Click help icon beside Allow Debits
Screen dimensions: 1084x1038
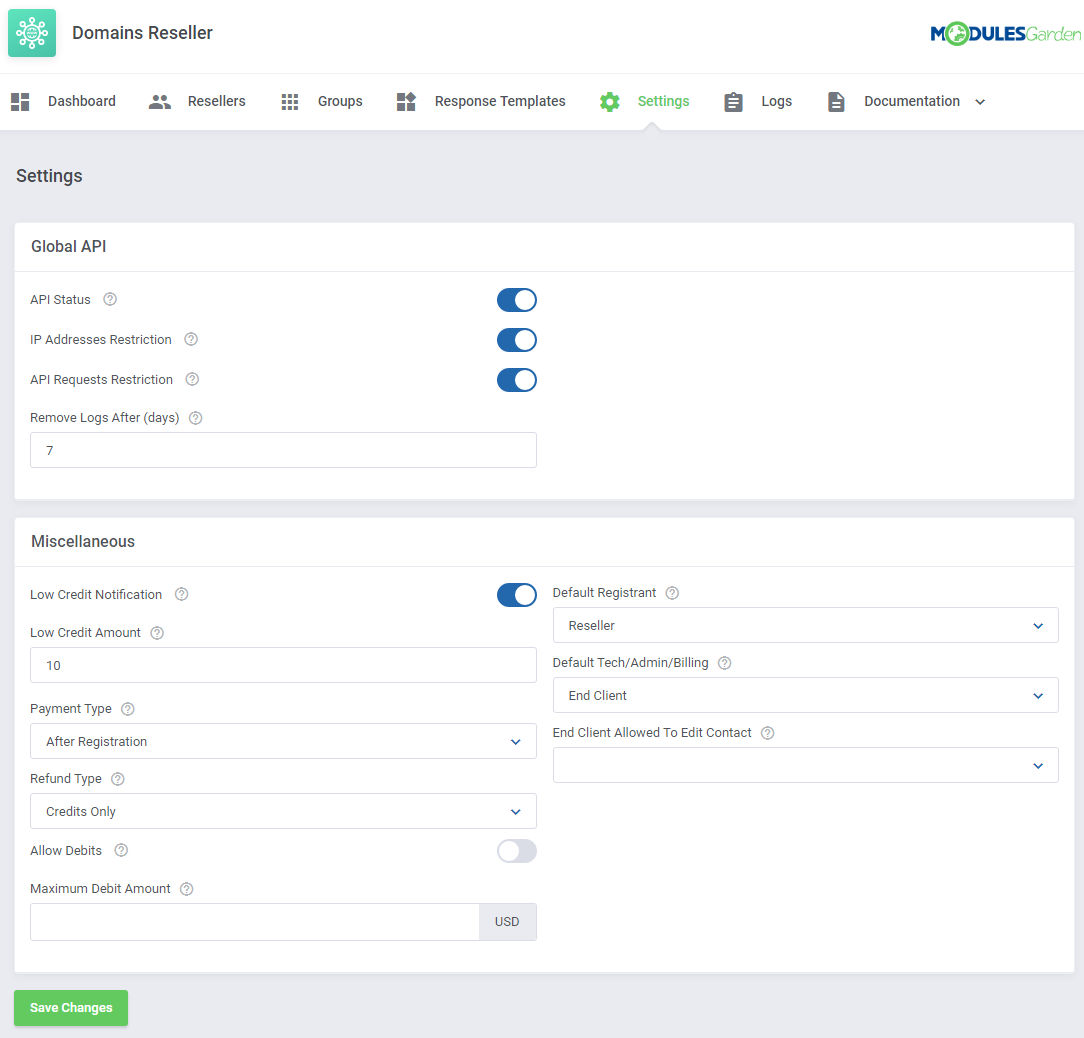tap(121, 851)
